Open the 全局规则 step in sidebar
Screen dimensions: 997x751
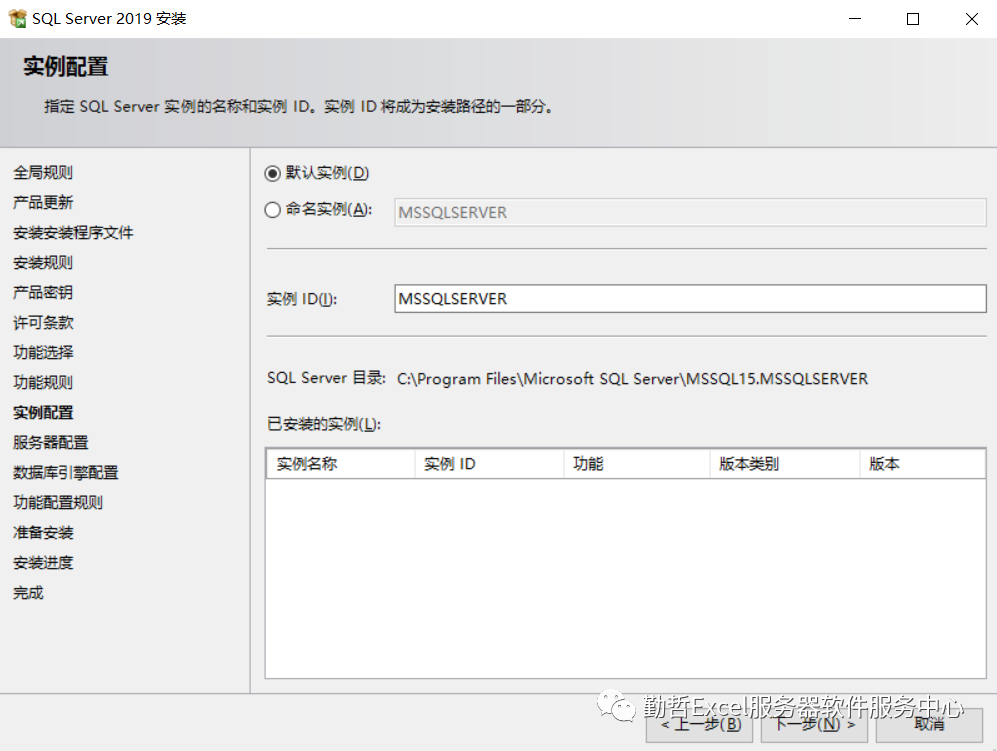click(43, 172)
